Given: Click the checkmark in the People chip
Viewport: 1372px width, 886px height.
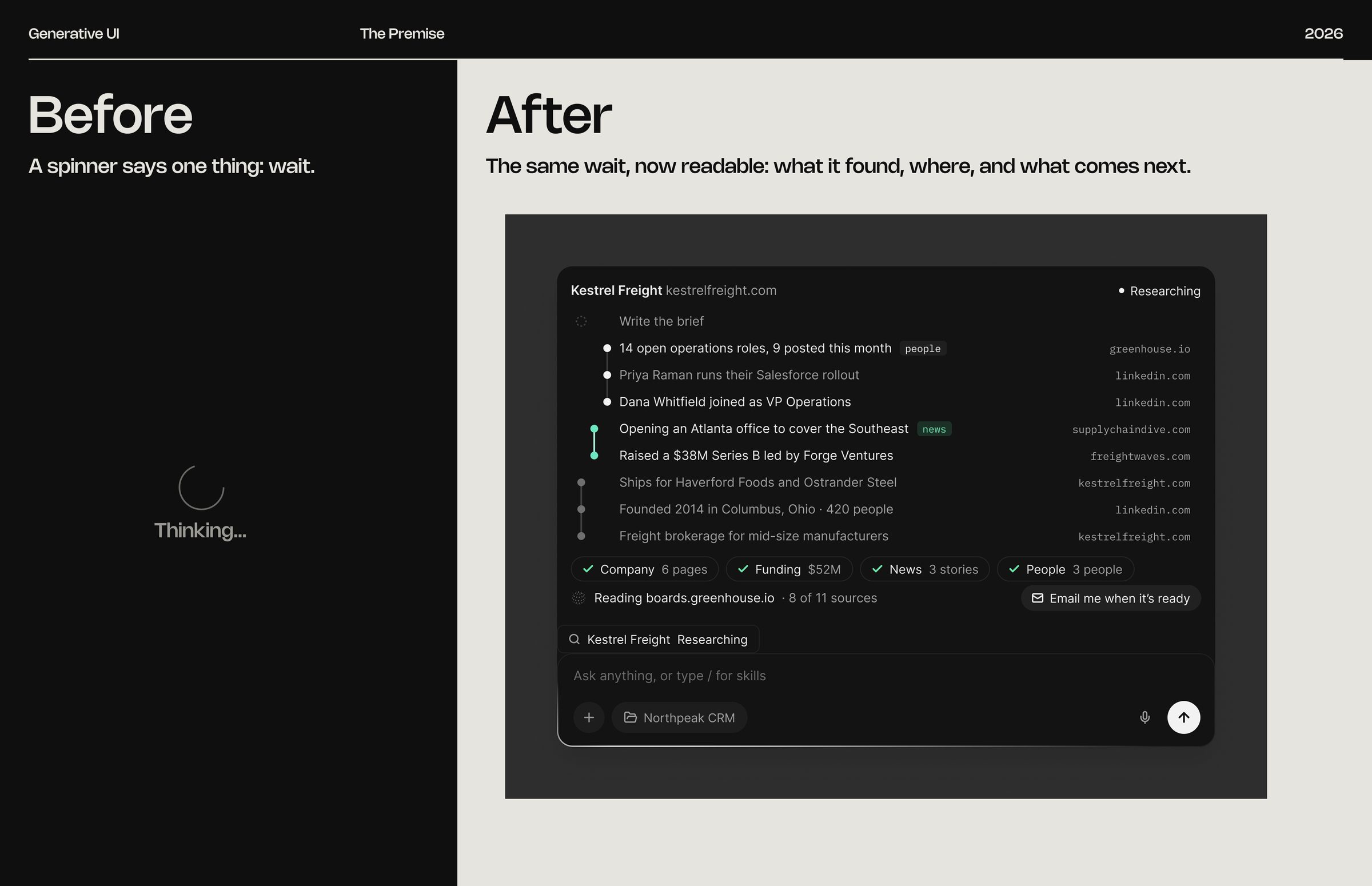Looking at the screenshot, I should pos(1014,569).
